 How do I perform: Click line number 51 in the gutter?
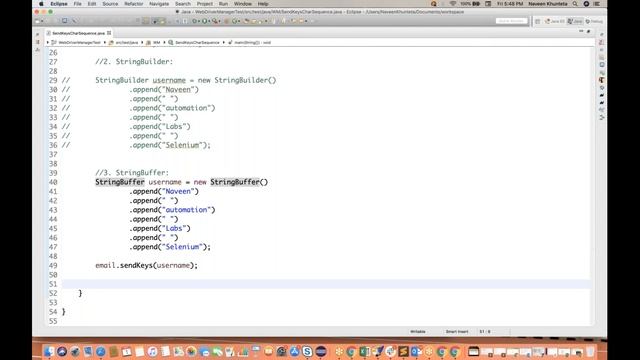coord(53,284)
